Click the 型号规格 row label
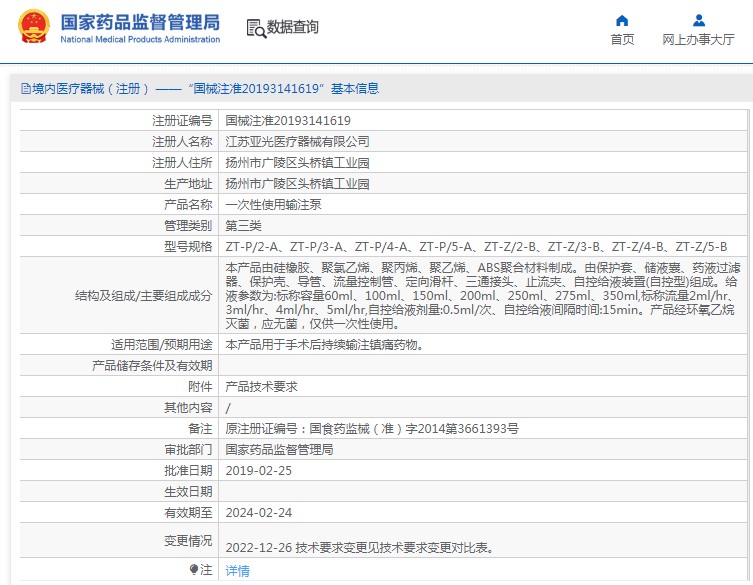This screenshot has height=585, width=753. [x=188, y=247]
